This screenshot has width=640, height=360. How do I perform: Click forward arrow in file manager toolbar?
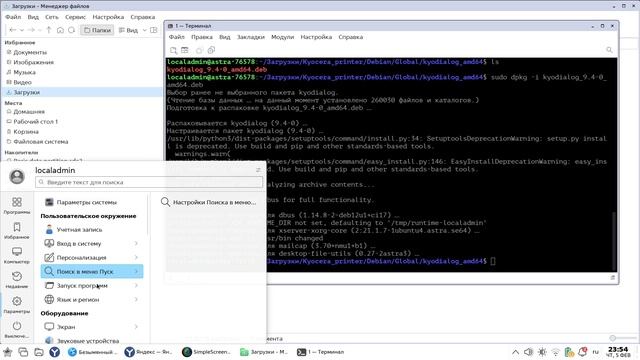[x=31, y=30]
